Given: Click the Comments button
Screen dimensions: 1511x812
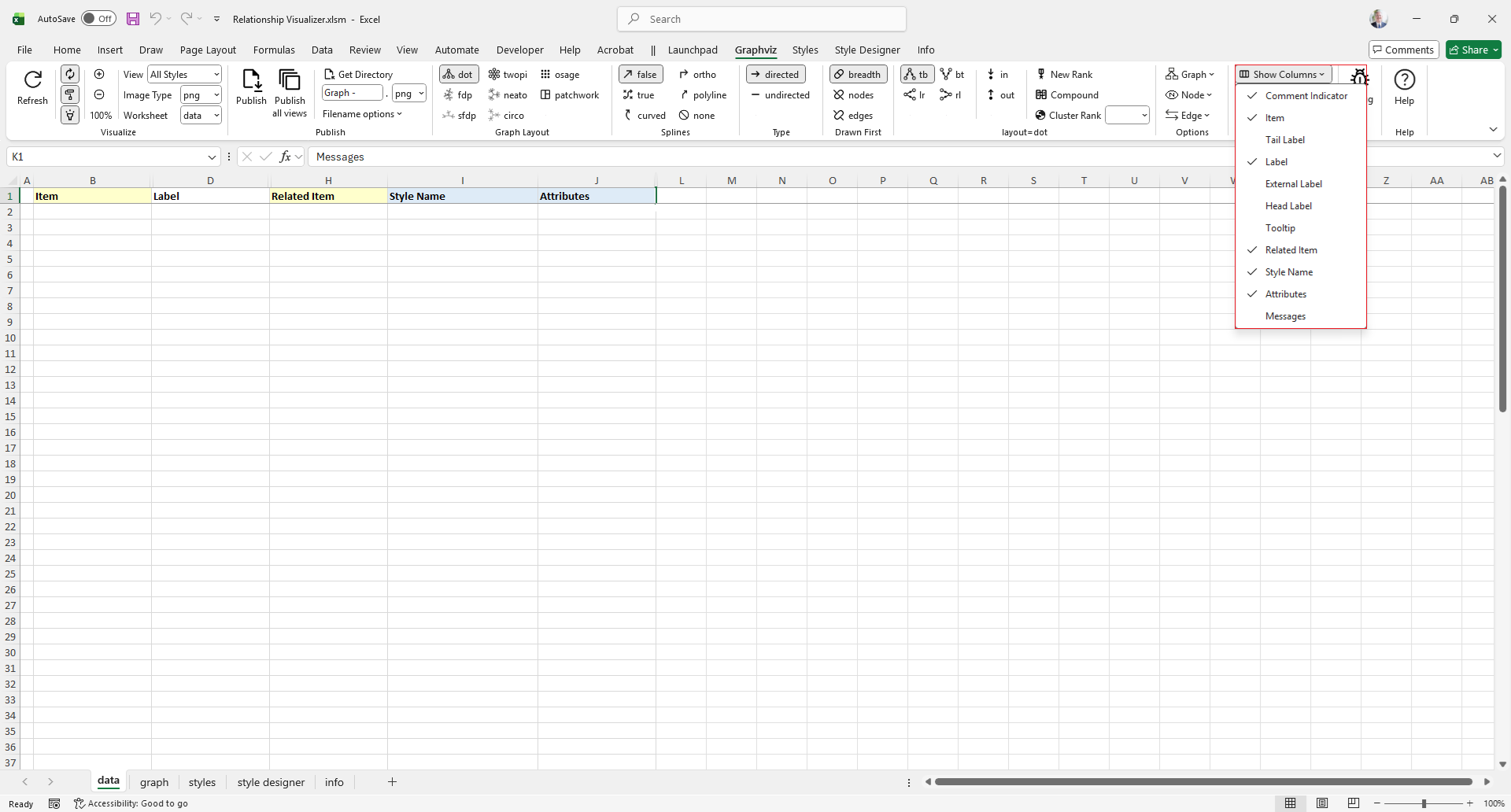Looking at the screenshot, I should 1403,50.
